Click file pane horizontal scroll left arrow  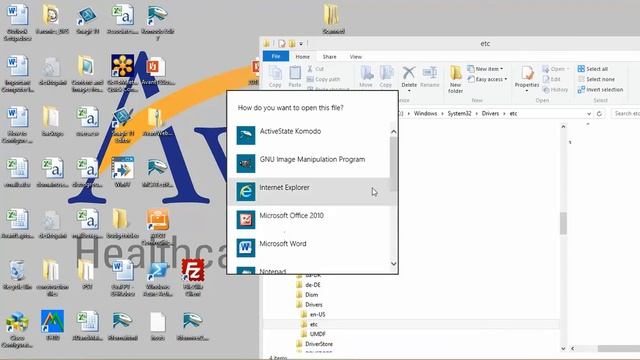572,348
